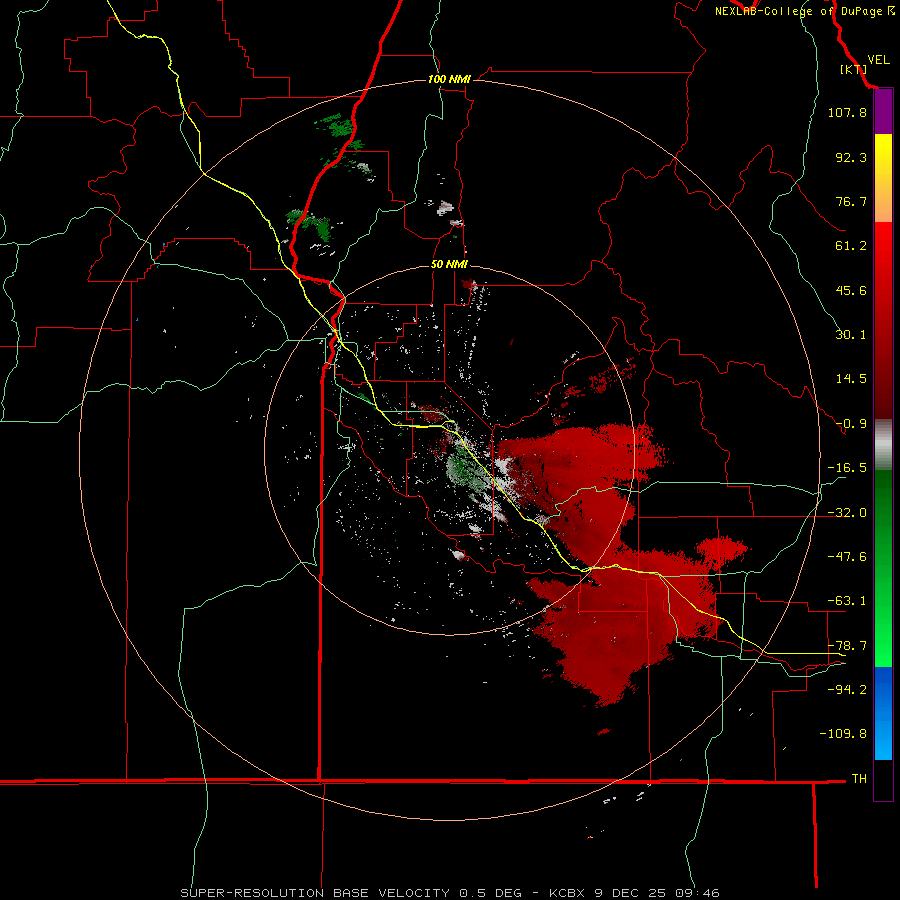Click the NEXLAB-College of DuPage label
This screenshot has height=900, width=900.
(805, 11)
